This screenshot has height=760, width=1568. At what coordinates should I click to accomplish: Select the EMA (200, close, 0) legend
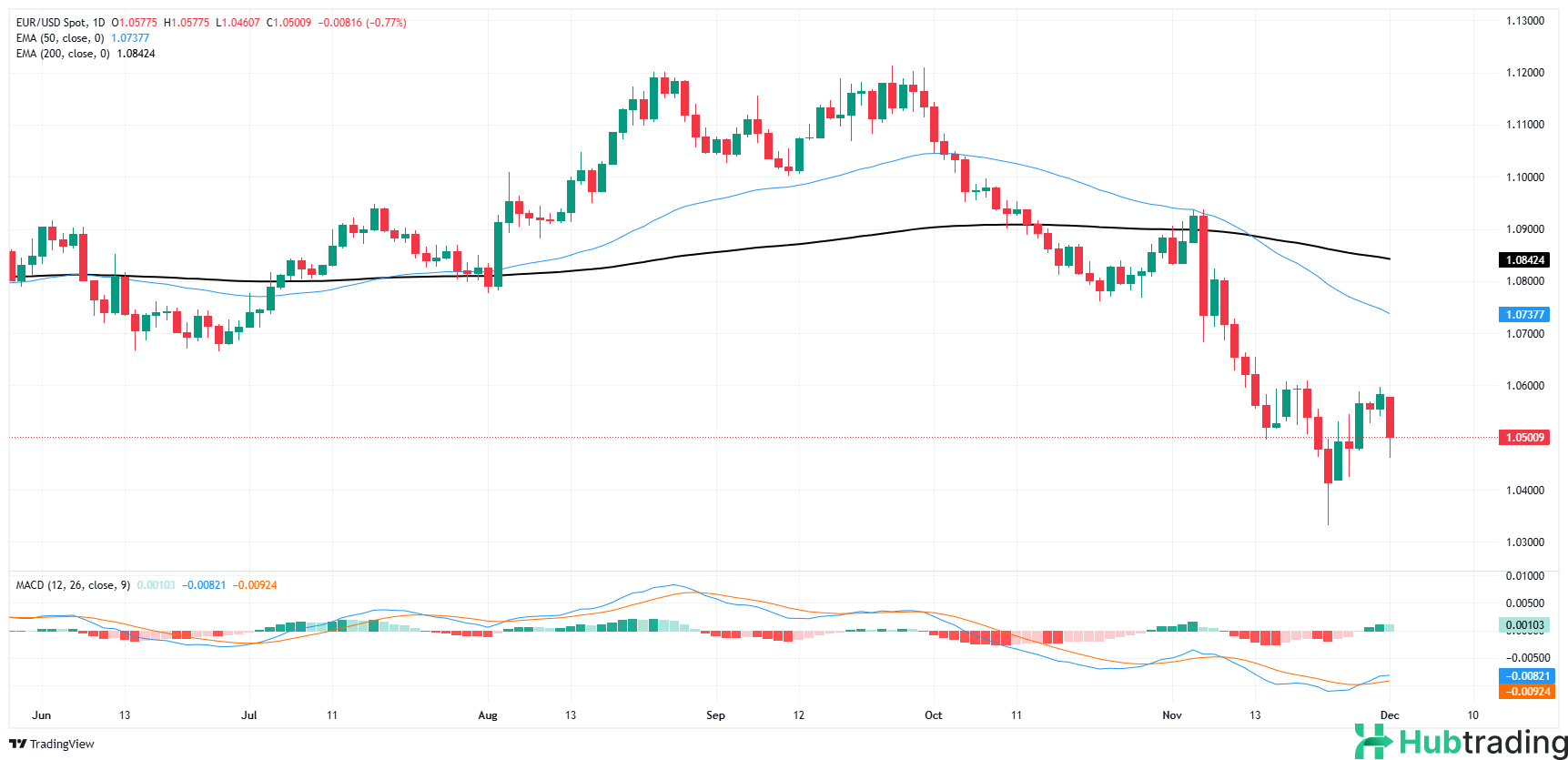click(63, 54)
